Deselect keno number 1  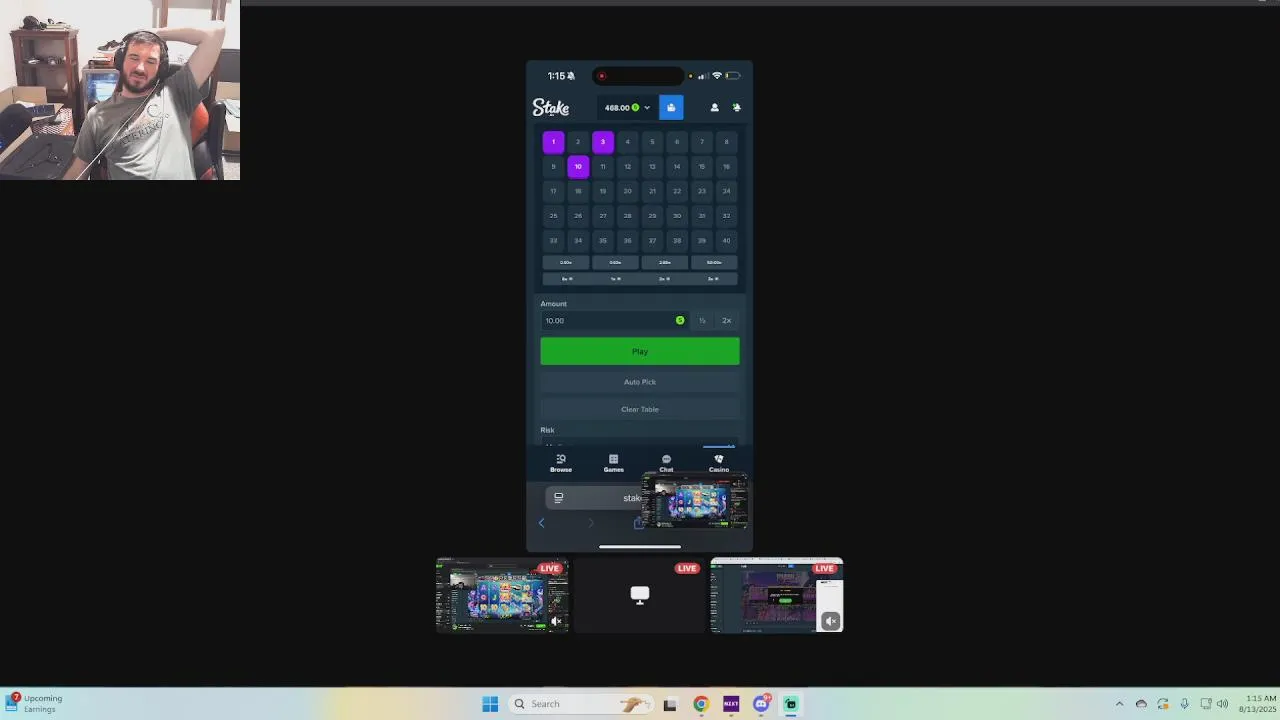point(553,142)
